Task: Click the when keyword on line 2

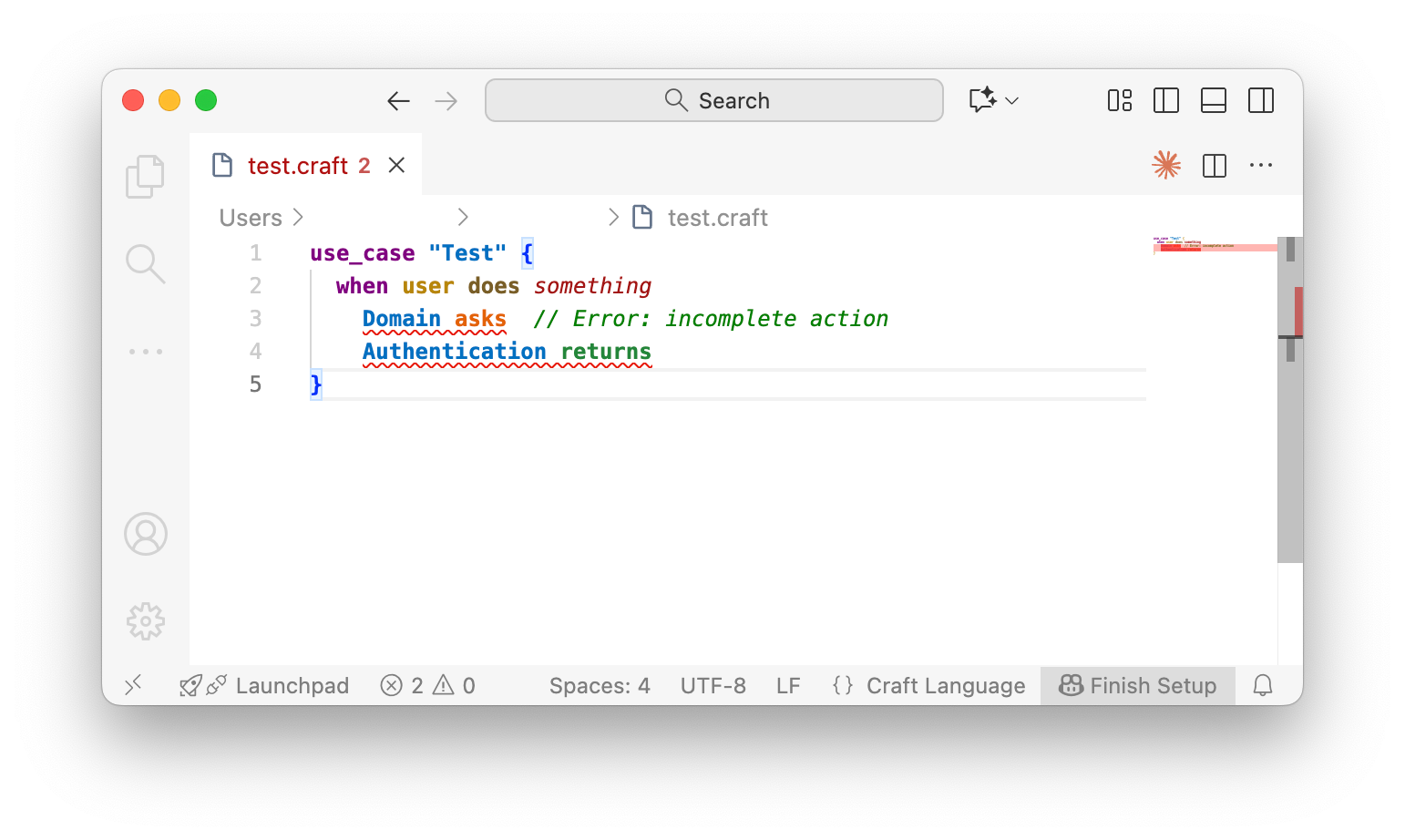Action: click(x=362, y=286)
